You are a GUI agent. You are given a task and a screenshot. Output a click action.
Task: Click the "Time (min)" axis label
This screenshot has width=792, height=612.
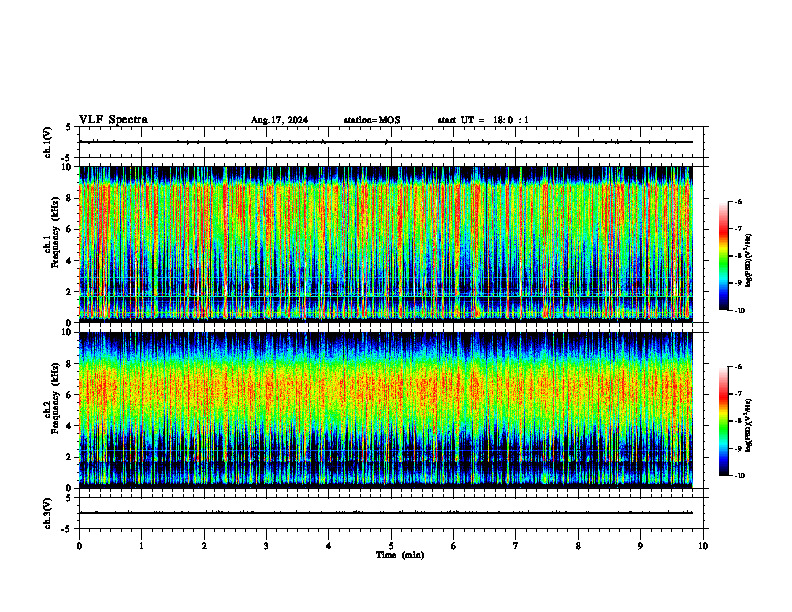(400, 555)
